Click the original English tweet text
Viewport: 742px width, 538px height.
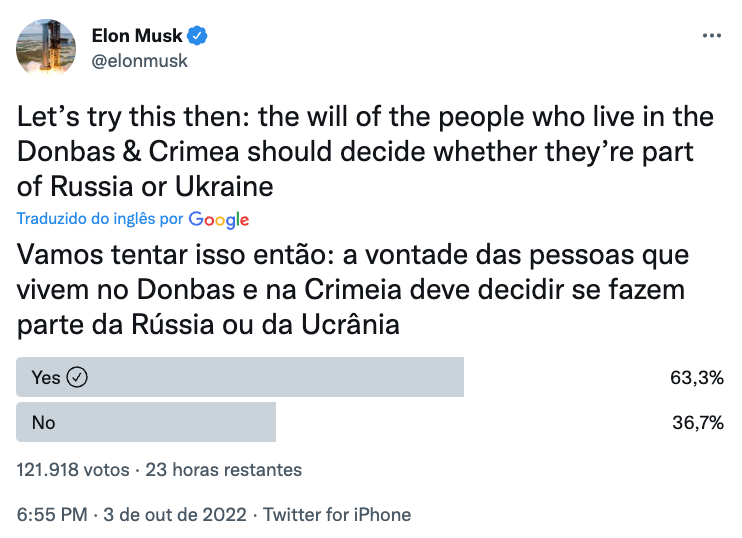365,151
